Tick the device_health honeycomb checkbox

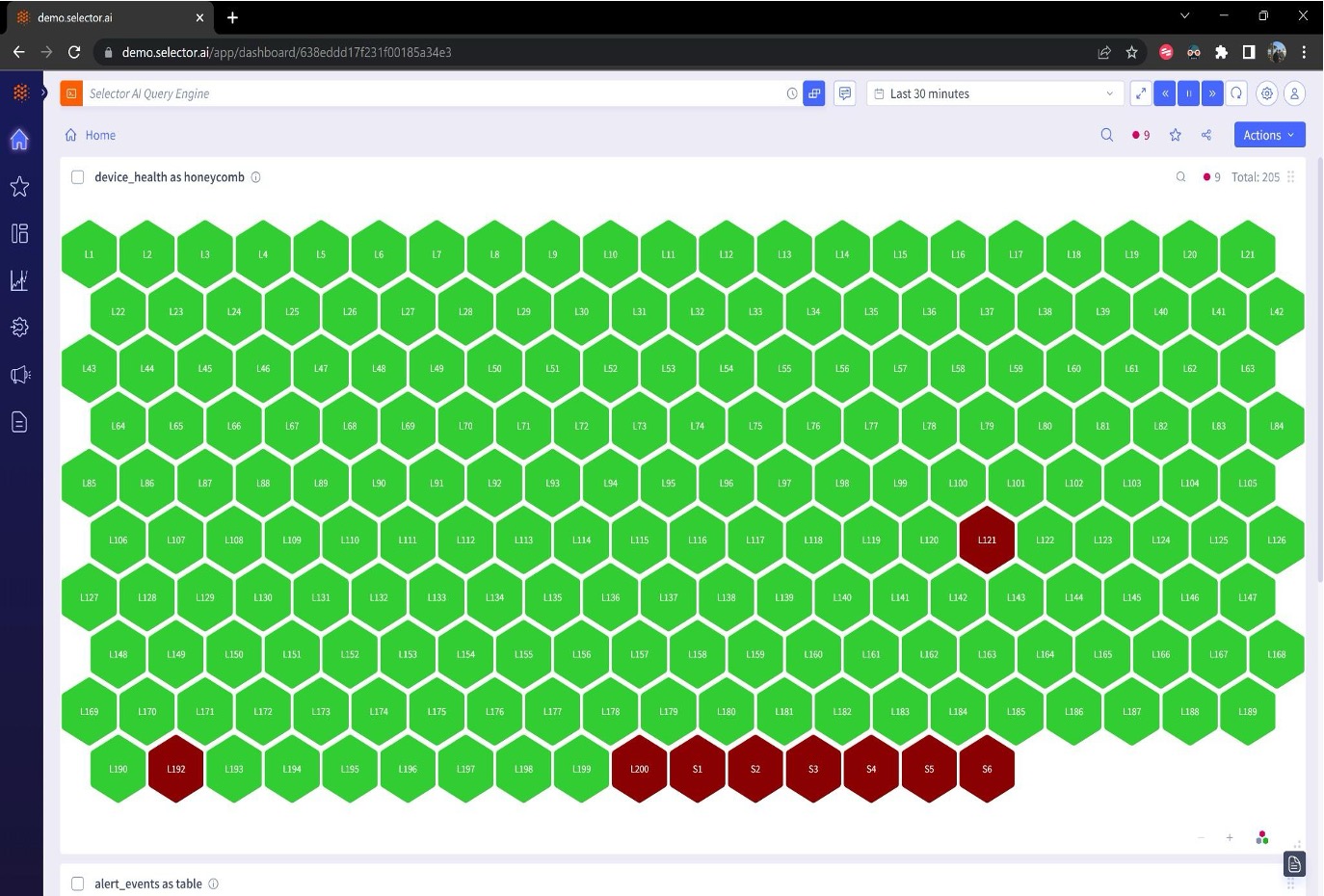[77, 177]
